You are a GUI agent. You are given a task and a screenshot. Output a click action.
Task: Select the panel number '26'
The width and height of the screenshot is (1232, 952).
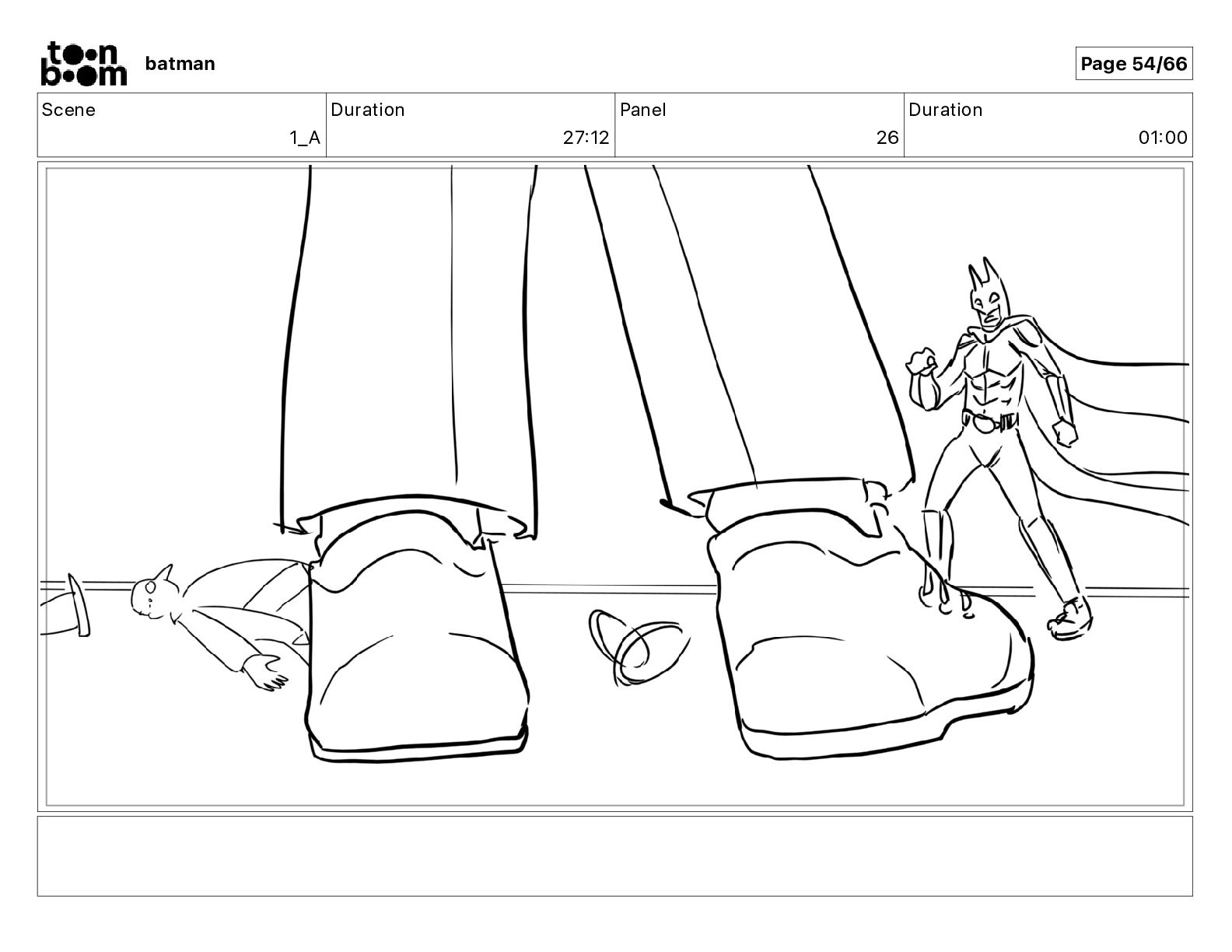887,138
